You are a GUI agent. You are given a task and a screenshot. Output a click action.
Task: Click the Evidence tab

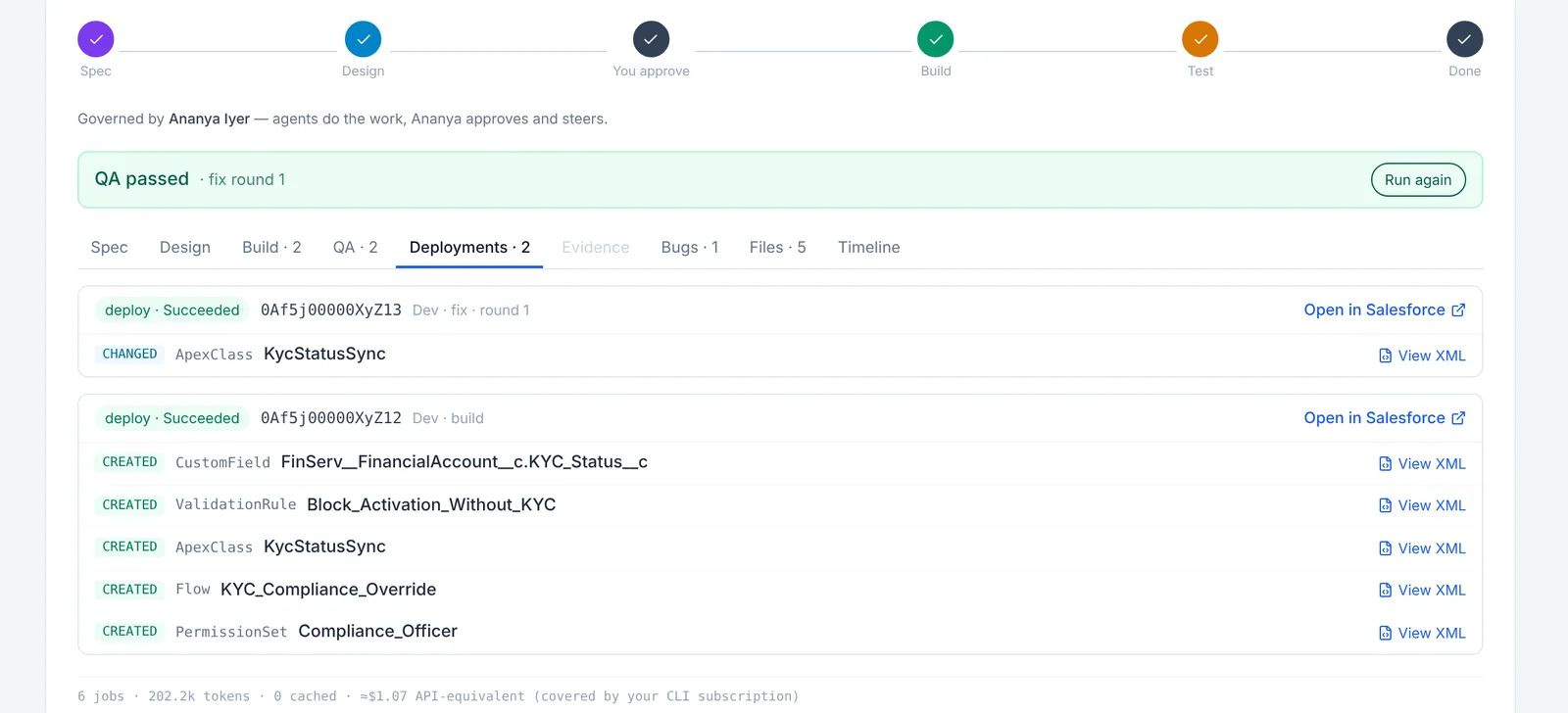(596, 247)
